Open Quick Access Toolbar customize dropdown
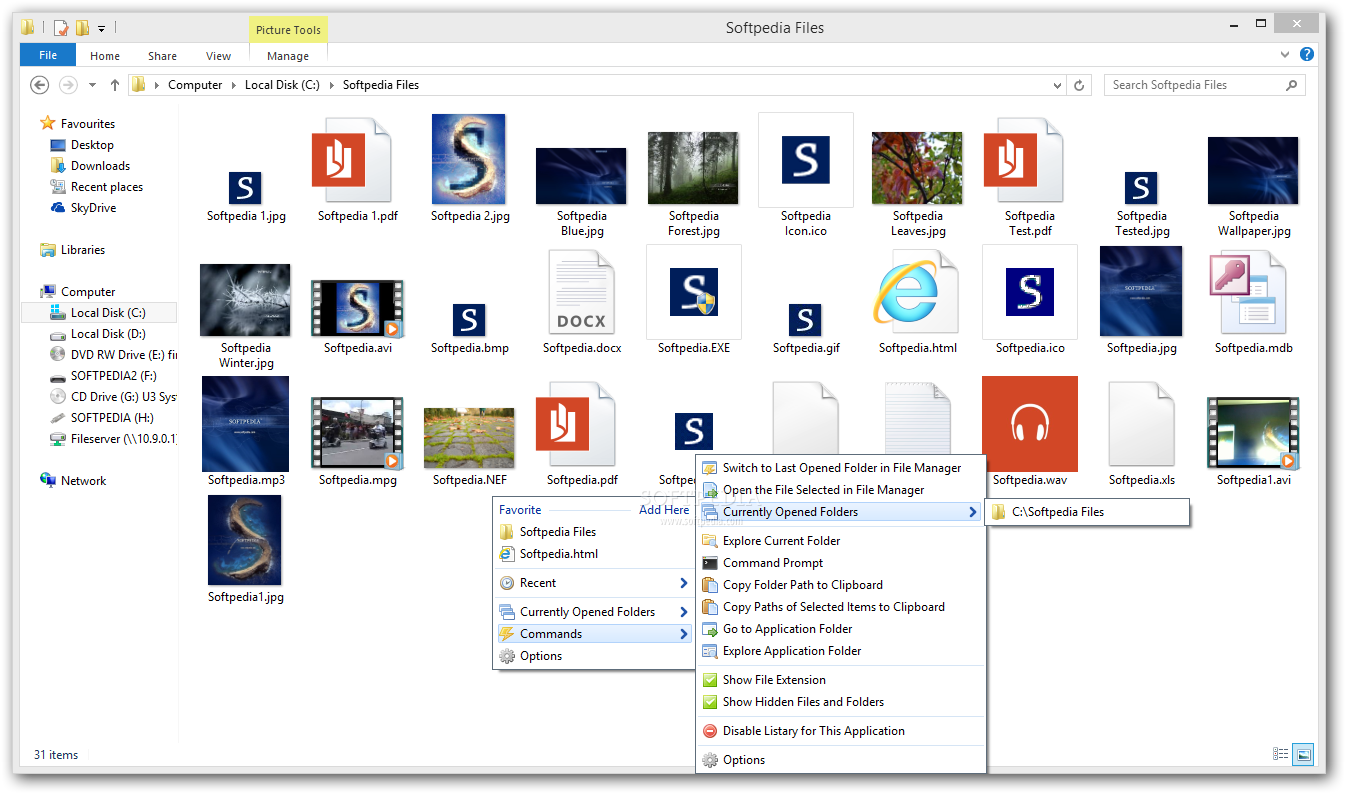 pos(101,28)
